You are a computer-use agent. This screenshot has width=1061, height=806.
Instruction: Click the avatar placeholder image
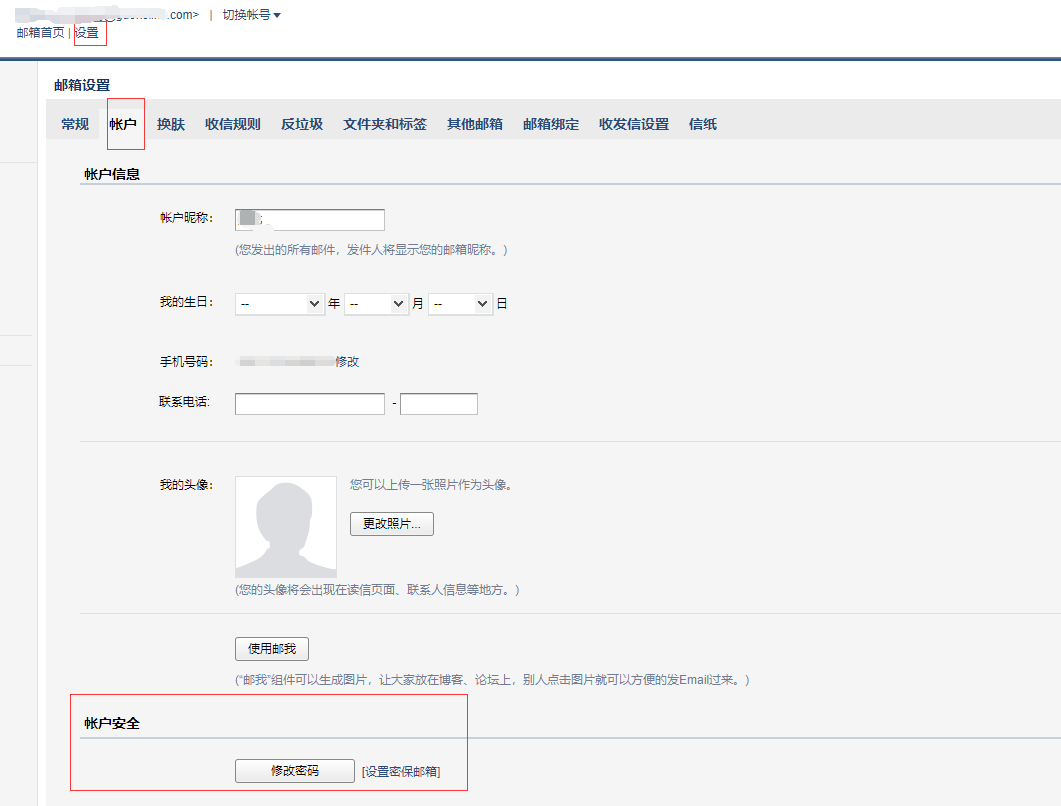pyautogui.click(x=286, y=527)
